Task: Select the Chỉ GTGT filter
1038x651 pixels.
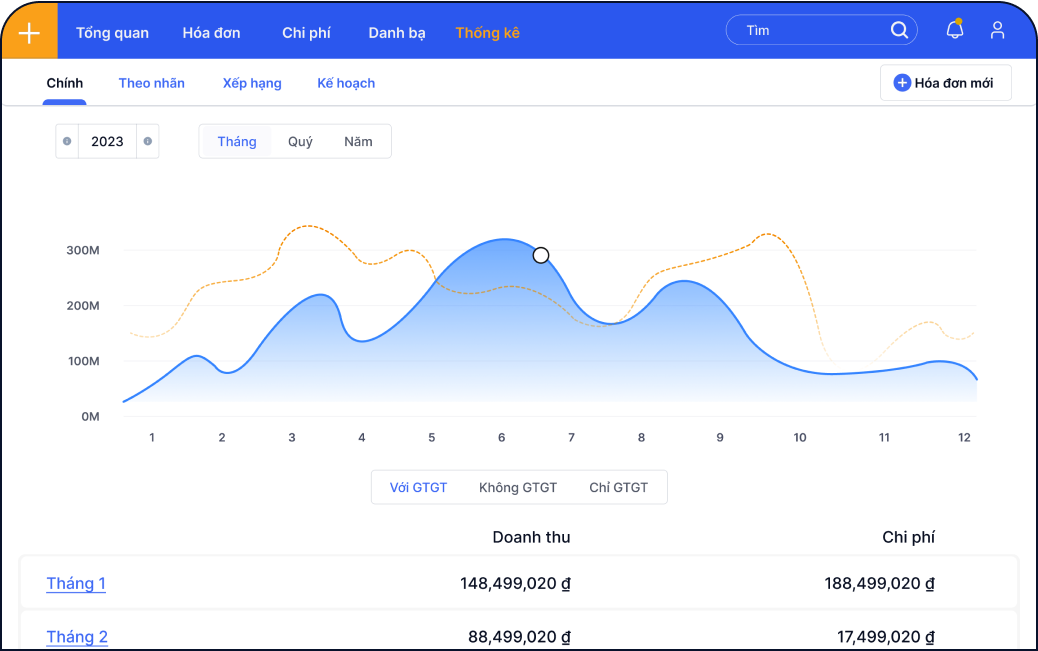Action: click(x=618, y=488)
